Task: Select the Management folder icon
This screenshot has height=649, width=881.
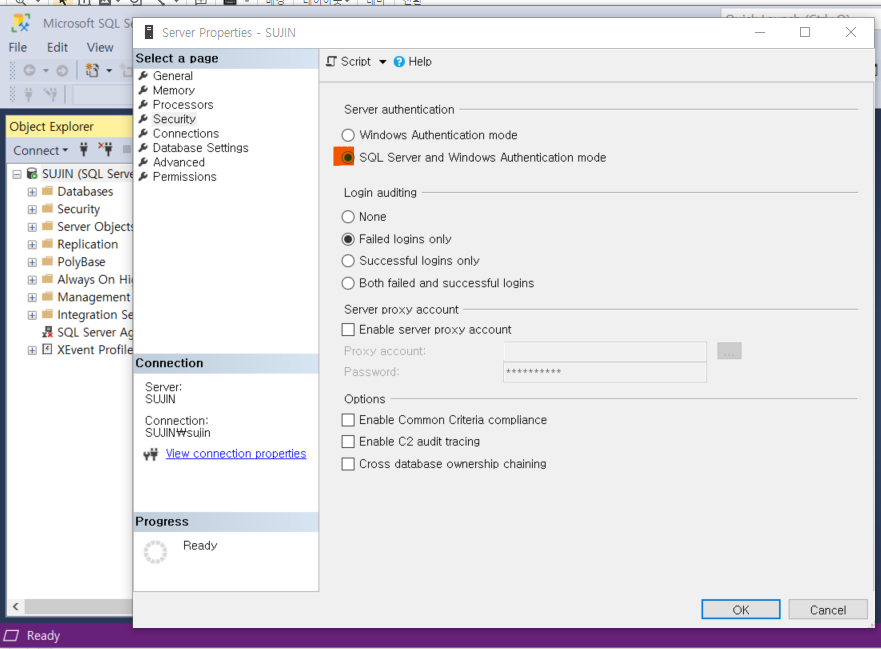Action: (48, 297)
